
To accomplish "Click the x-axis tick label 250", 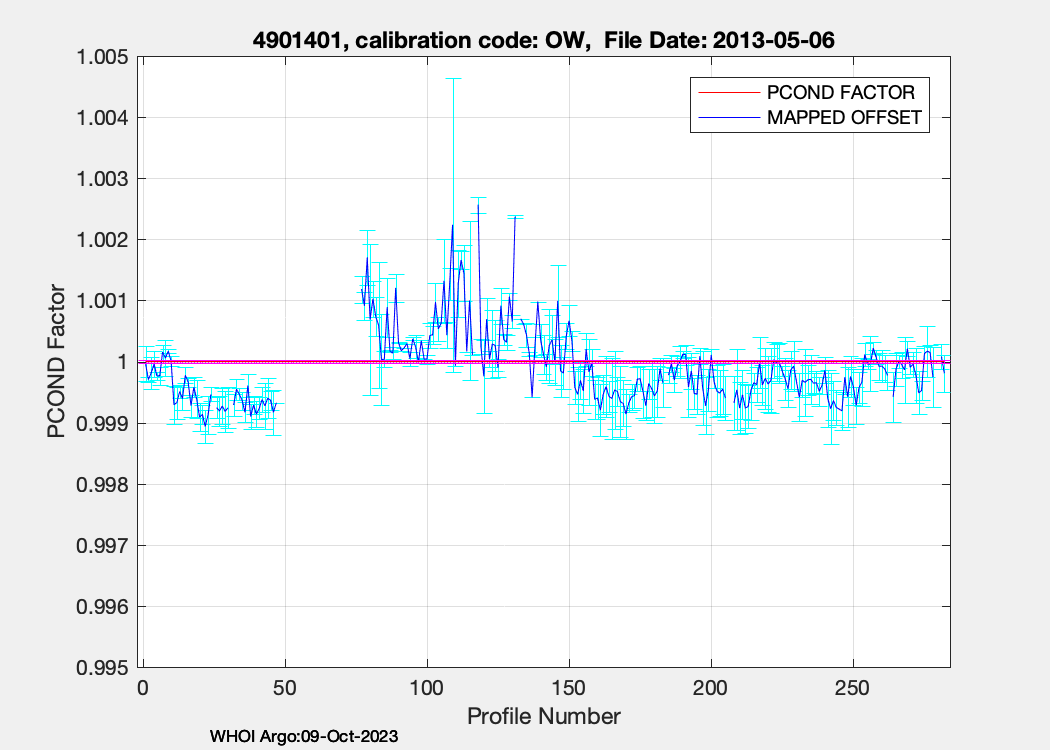I will [853, 688].
